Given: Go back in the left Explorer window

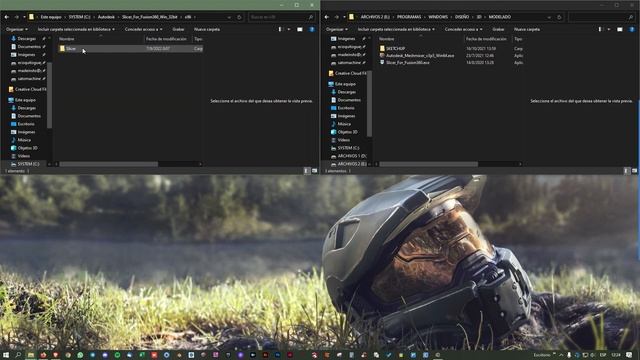Looking at the screenshot, I should (x=7, y=17).
